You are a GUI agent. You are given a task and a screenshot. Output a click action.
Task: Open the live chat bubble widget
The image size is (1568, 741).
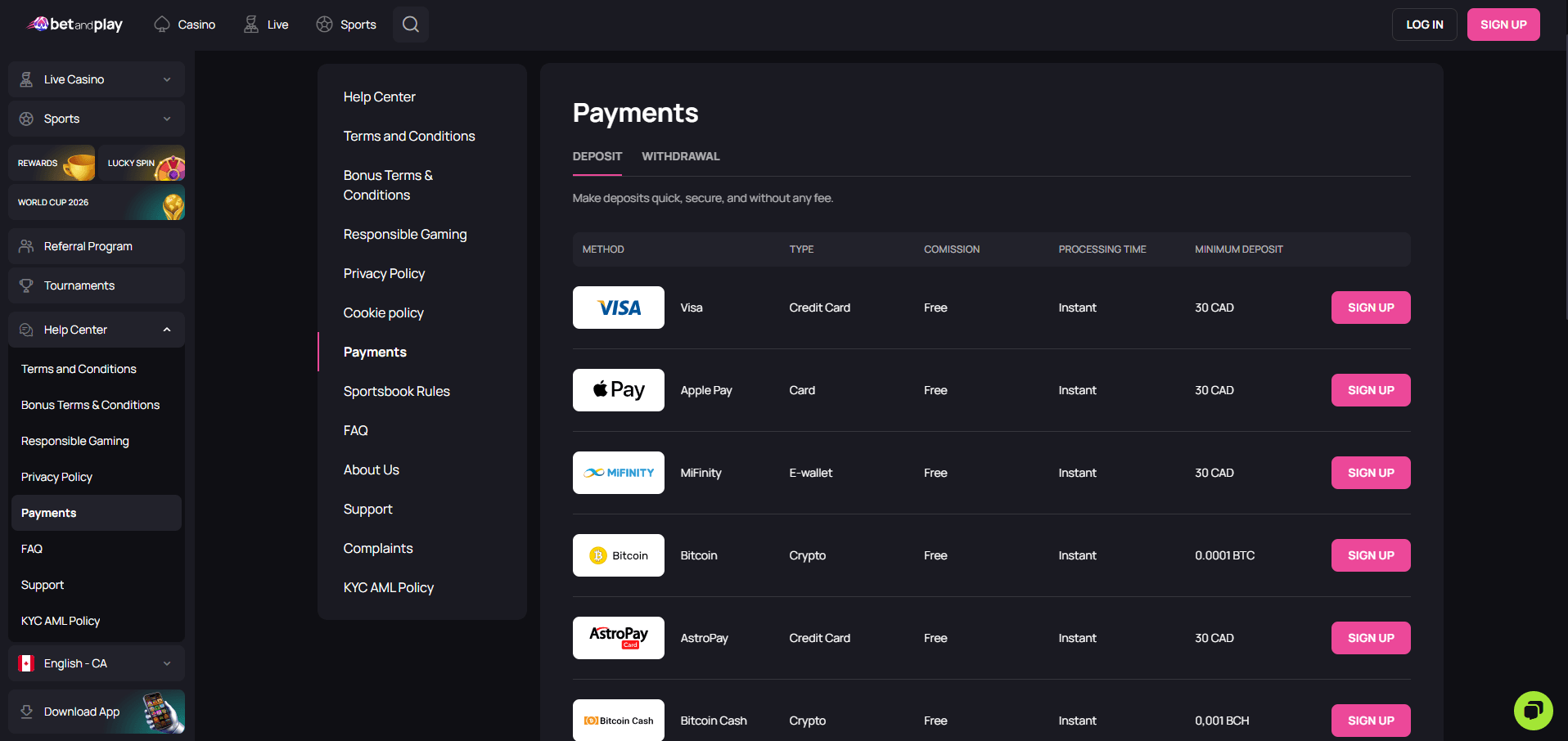[x=1533, y=710]
